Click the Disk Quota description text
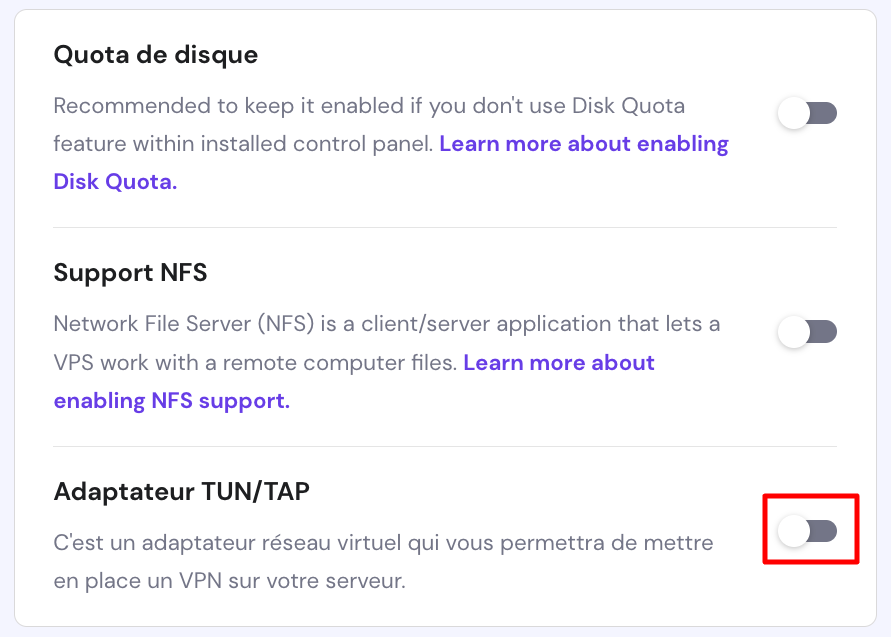The height and width of the screenshot is (637, 891). tap(369, 105)
